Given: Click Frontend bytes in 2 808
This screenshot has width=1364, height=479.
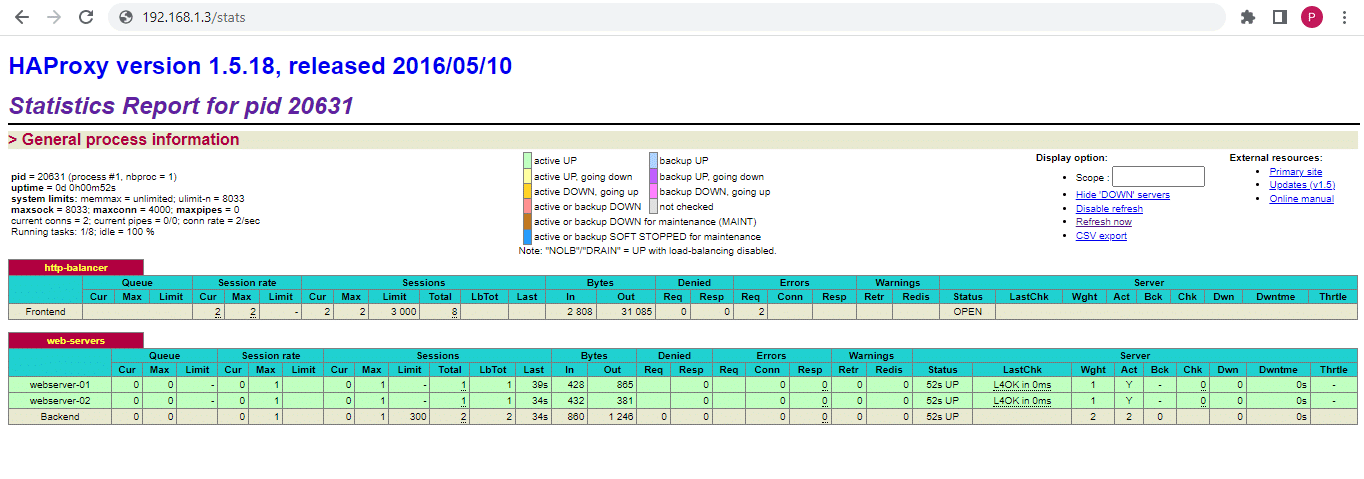Looking at the screenshot, I should [x=582, y=312].
